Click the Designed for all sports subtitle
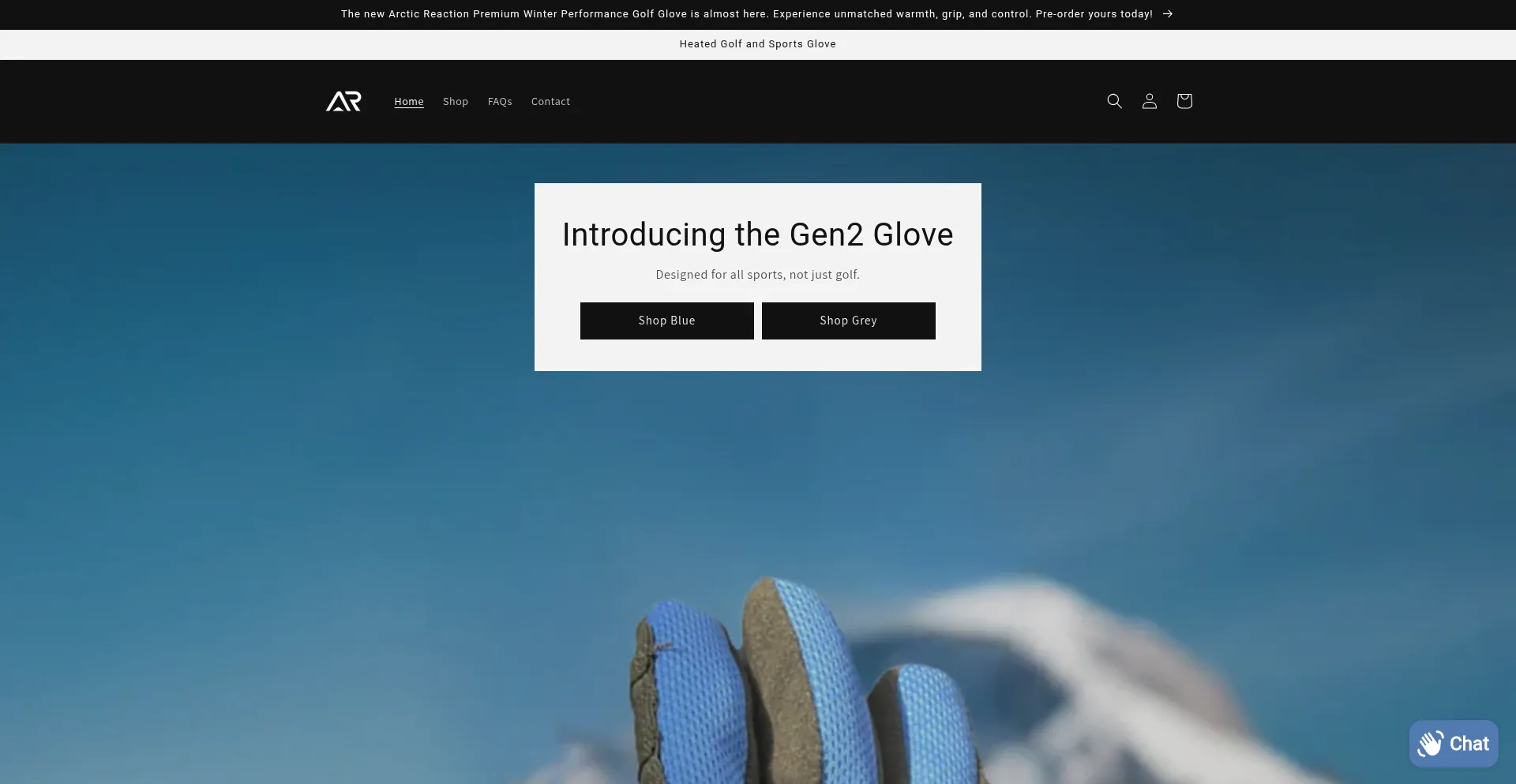1516x784 pixels. [x=758, y=275]
